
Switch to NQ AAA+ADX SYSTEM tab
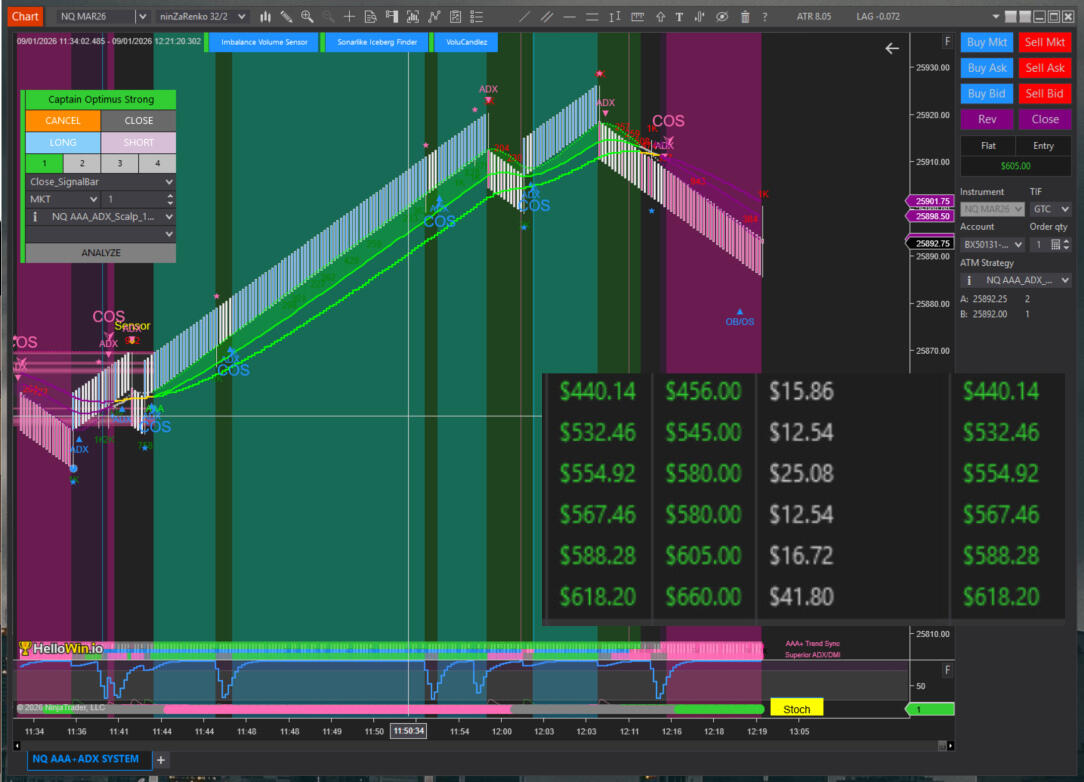click(x=86, y=759)
